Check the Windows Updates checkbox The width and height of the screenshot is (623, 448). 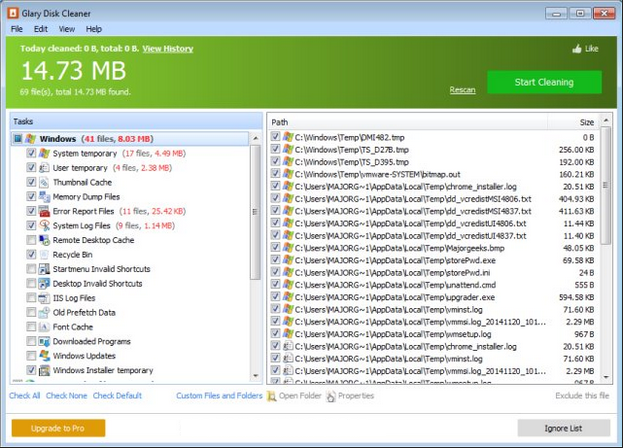(x=31, y=355)
